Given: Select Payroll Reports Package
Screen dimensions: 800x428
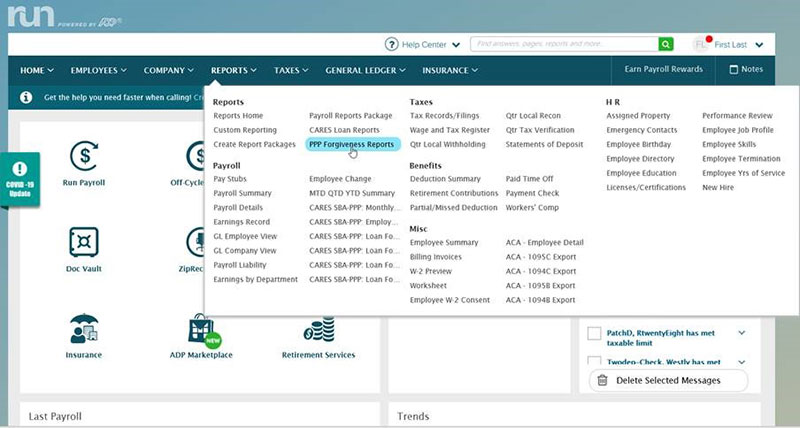Looking at the screenshot, I should (x=351, y=116).
